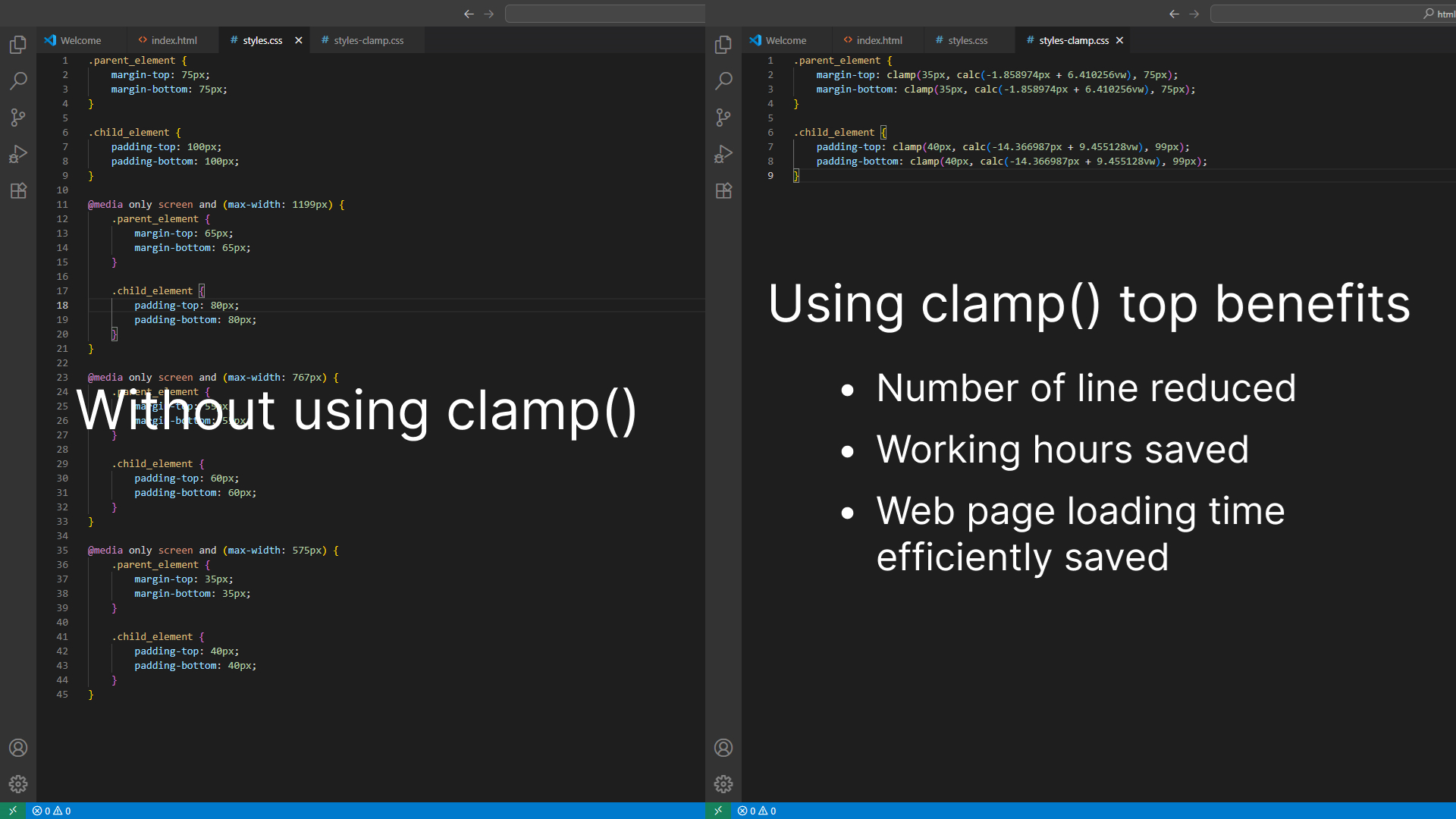Click the left window command center search box
This screenshot has width=1456, height=819.
click(605, 14)
